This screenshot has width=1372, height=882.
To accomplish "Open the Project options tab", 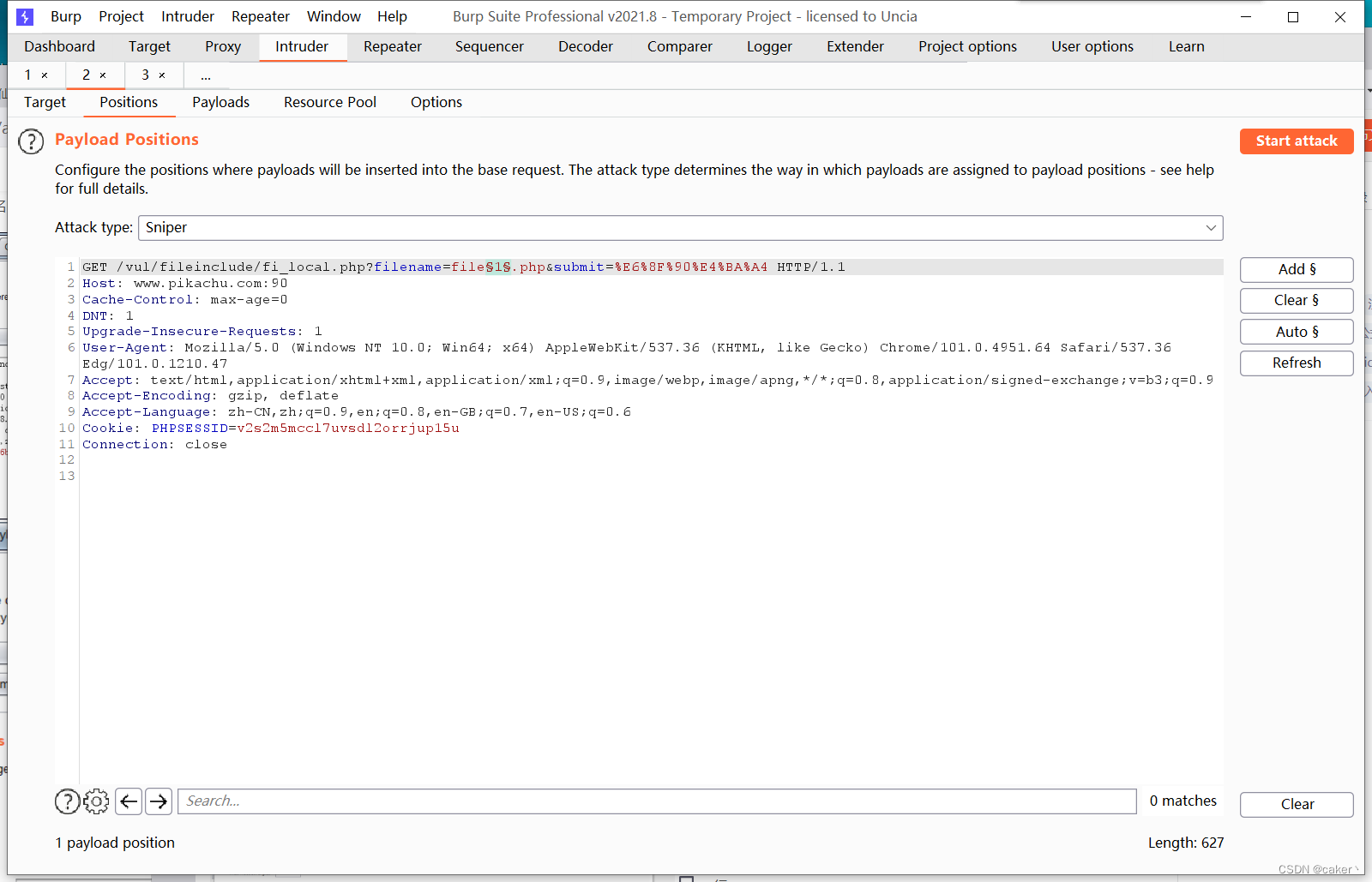I will 967,46.
